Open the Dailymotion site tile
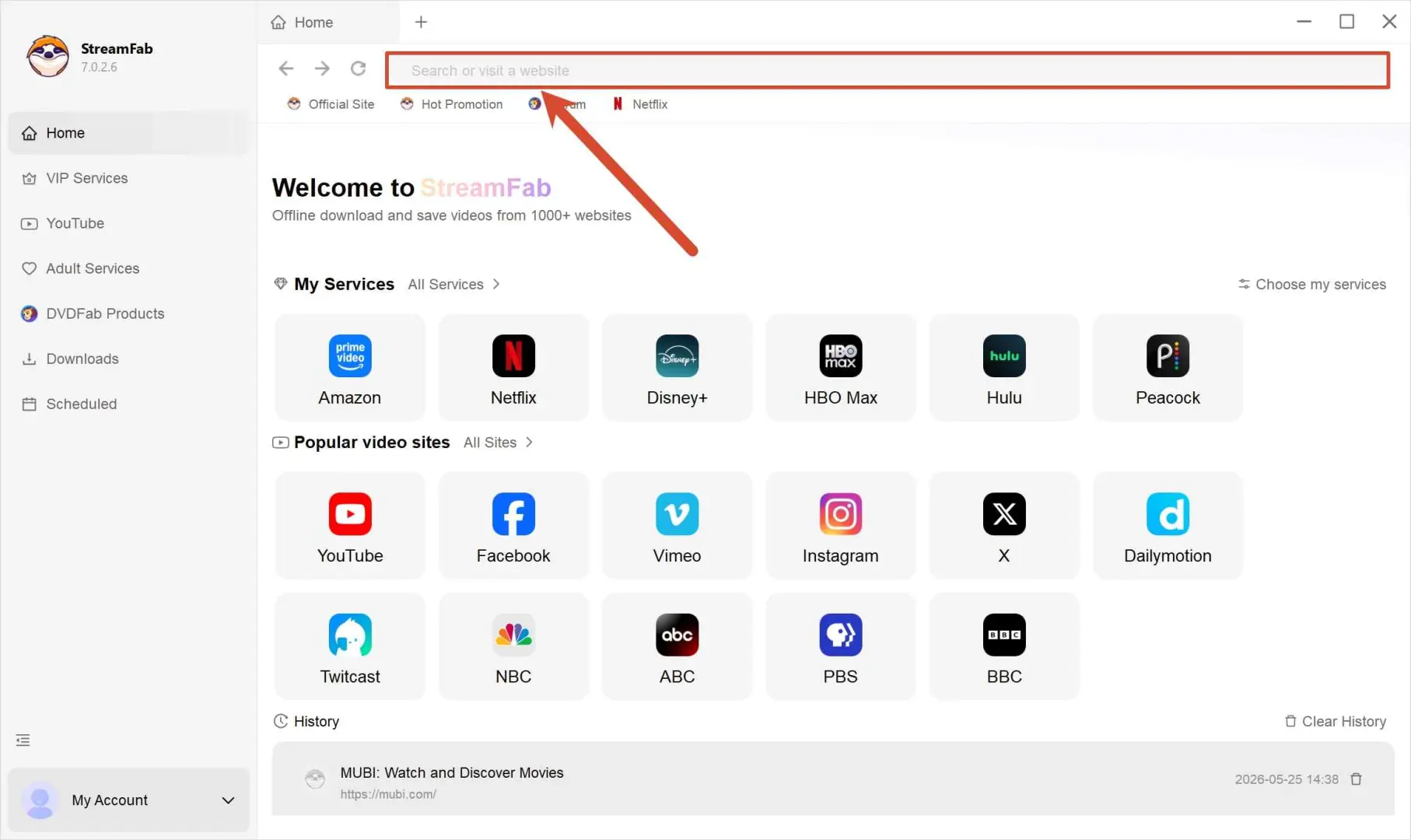 pos(1168,526)
